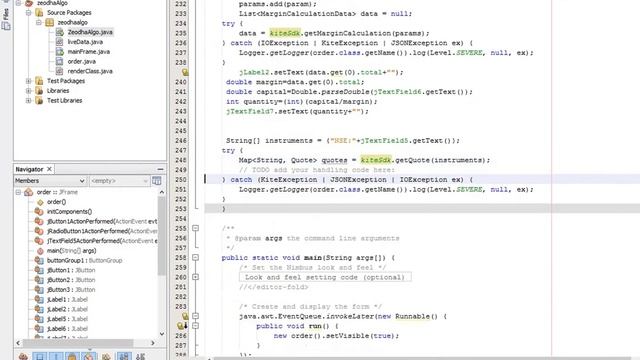This screenshot has width=640, height=360.
Task: Expand the Test Libraries node
Action: click(x=29, y=100)
